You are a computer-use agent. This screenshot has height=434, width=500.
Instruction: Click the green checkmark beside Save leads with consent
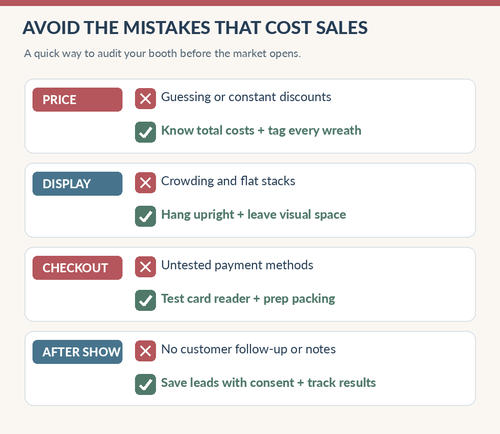145,384
